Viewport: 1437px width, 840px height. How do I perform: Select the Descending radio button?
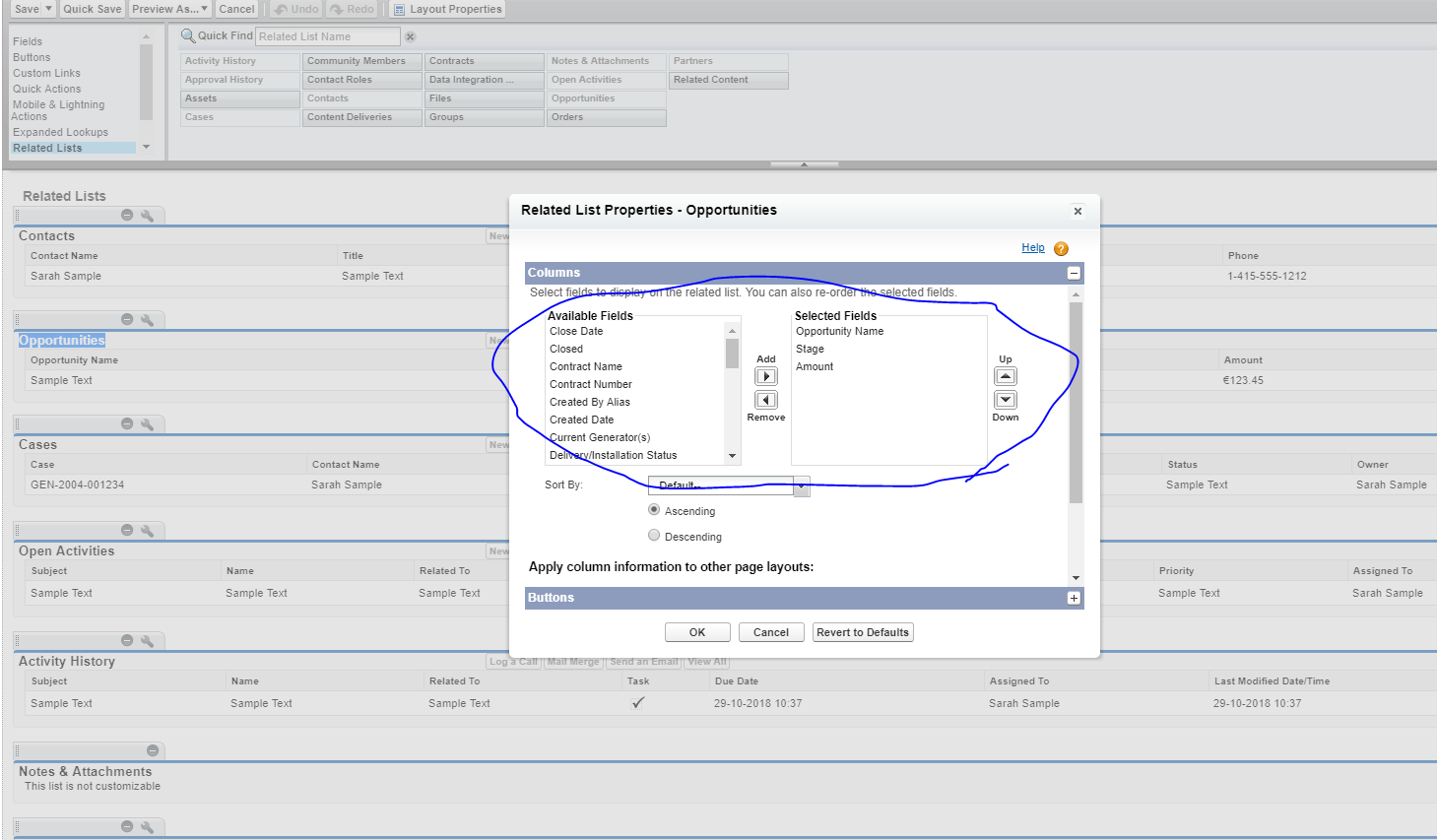pyautogui.click(x=654, y=536)
